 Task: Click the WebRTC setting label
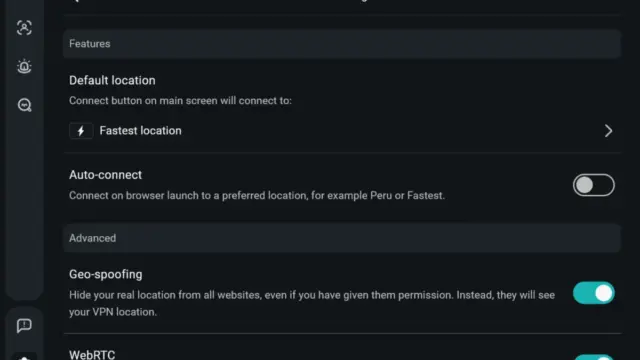92,354
